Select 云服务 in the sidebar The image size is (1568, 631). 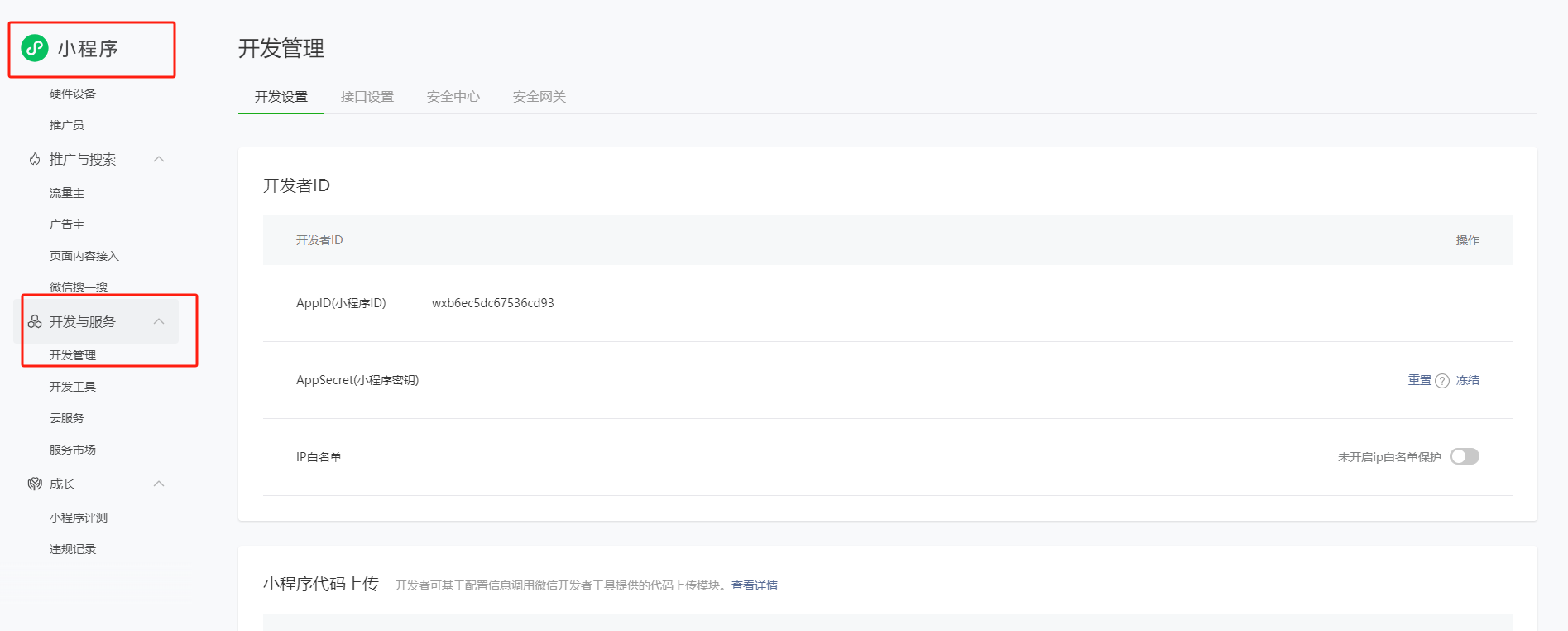tap(67, 418)
